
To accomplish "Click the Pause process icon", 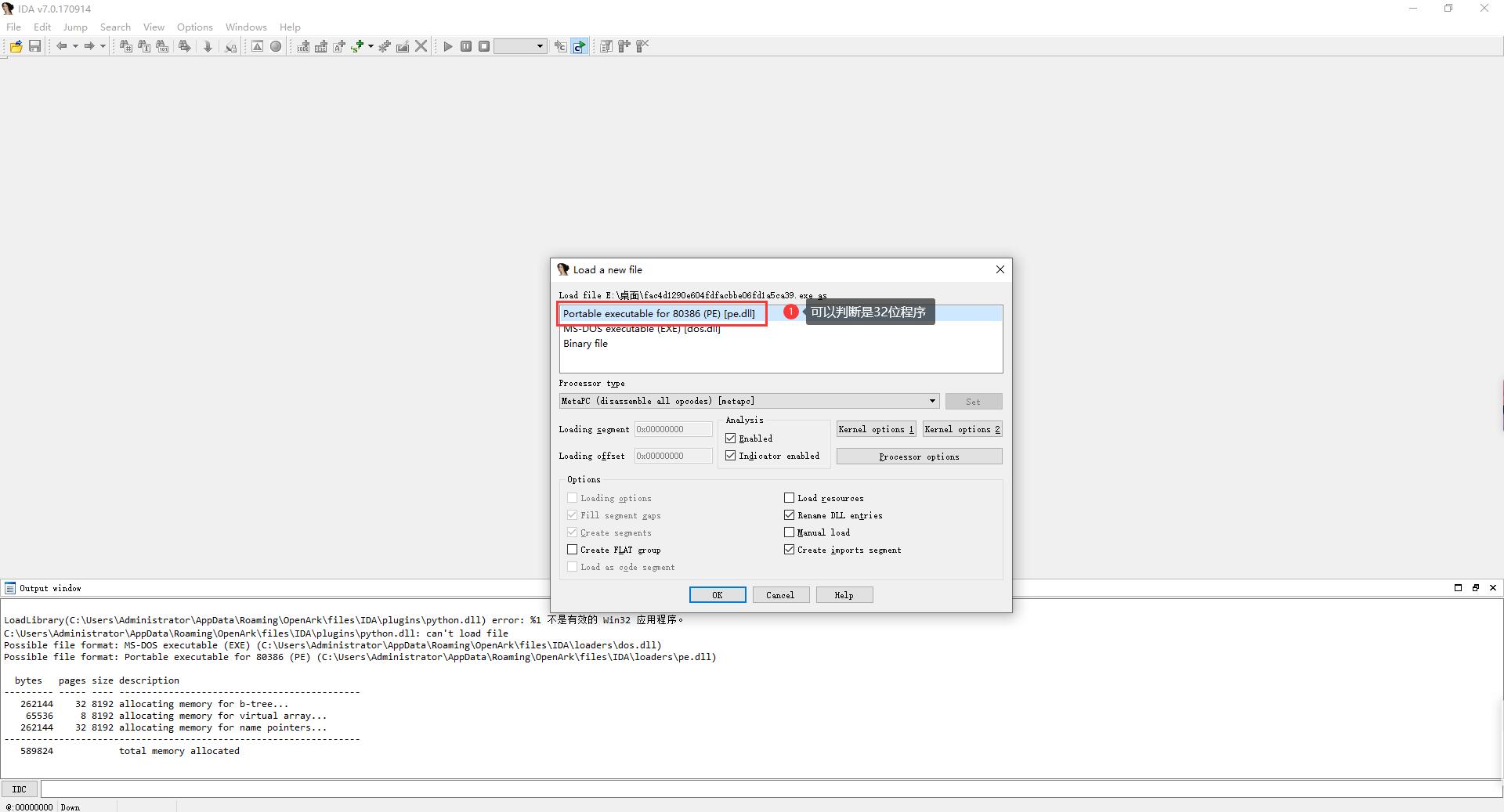I will [466, 46].
